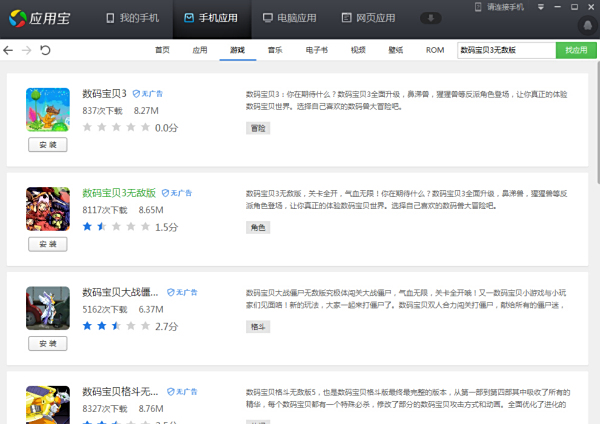This screenshot has width=600, height=424.
Task: Select the 游戏 category
Action: pos(237,50)
